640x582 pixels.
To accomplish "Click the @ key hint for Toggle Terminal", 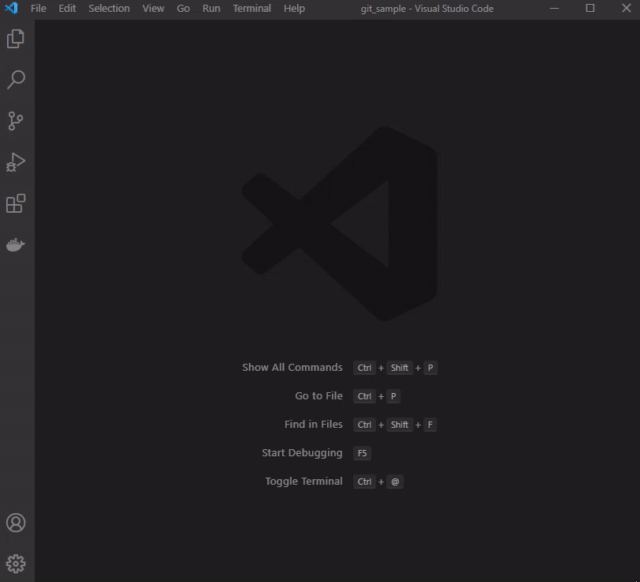I will pyautogui.click(x=395, y=482).
